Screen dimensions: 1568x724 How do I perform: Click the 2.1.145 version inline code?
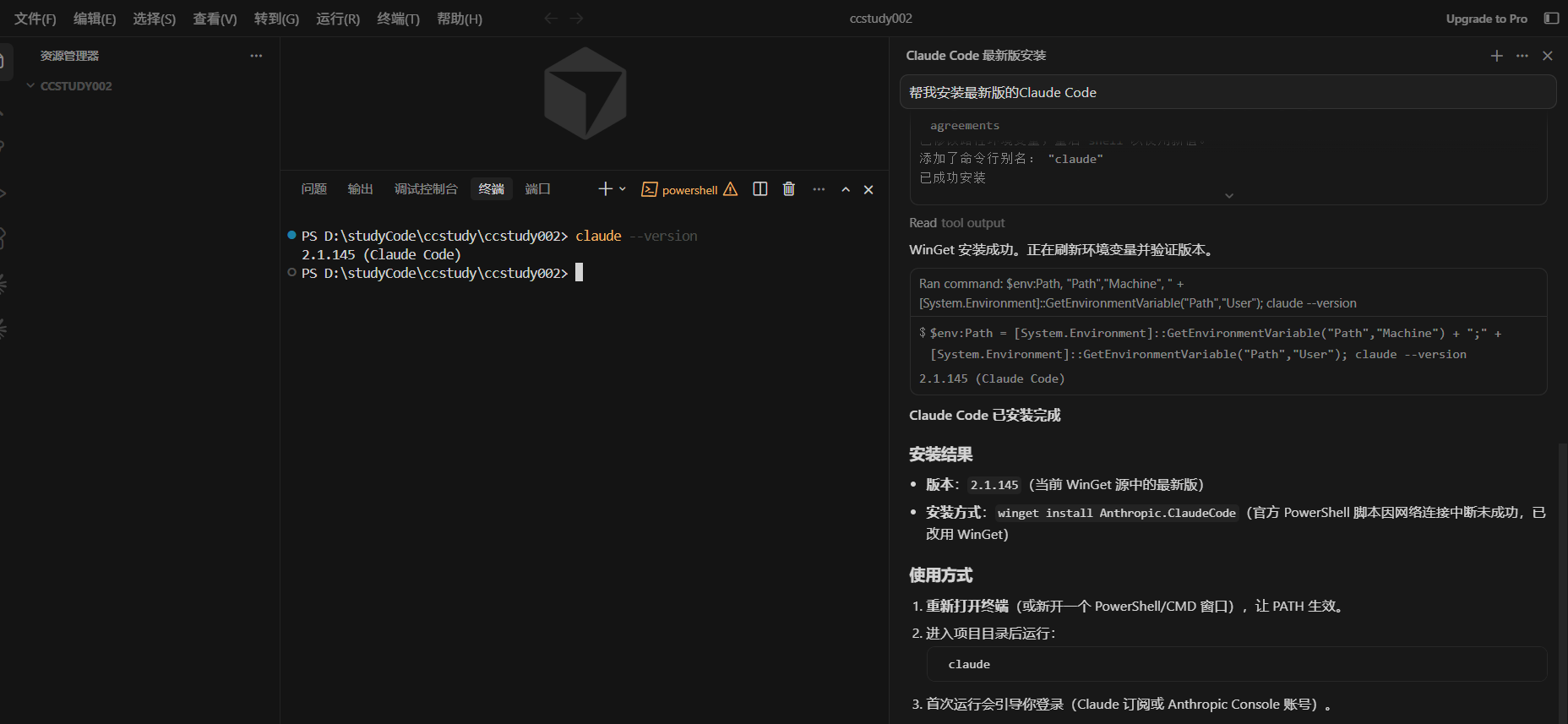[x=994, y=485]
